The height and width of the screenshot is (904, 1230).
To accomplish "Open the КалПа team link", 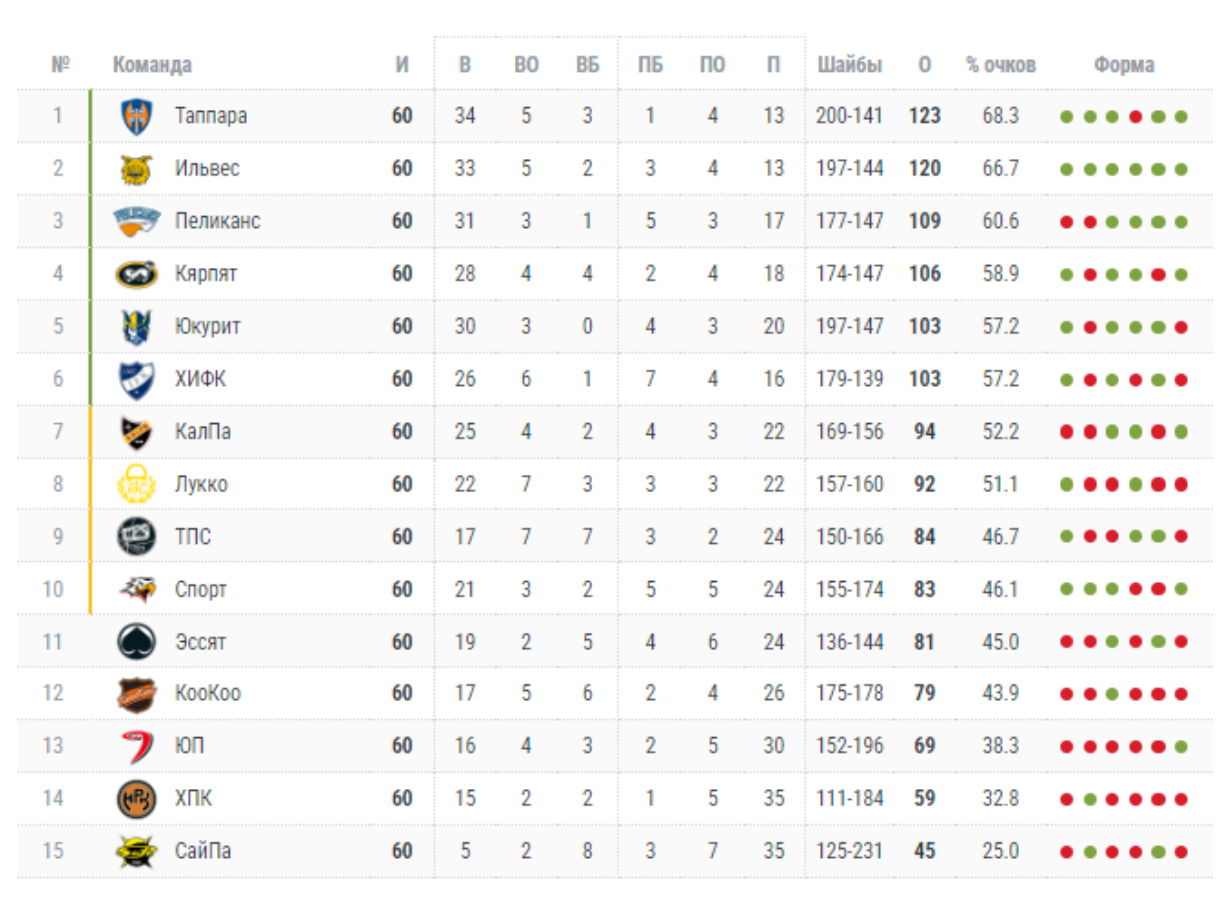I will [203, 432].
